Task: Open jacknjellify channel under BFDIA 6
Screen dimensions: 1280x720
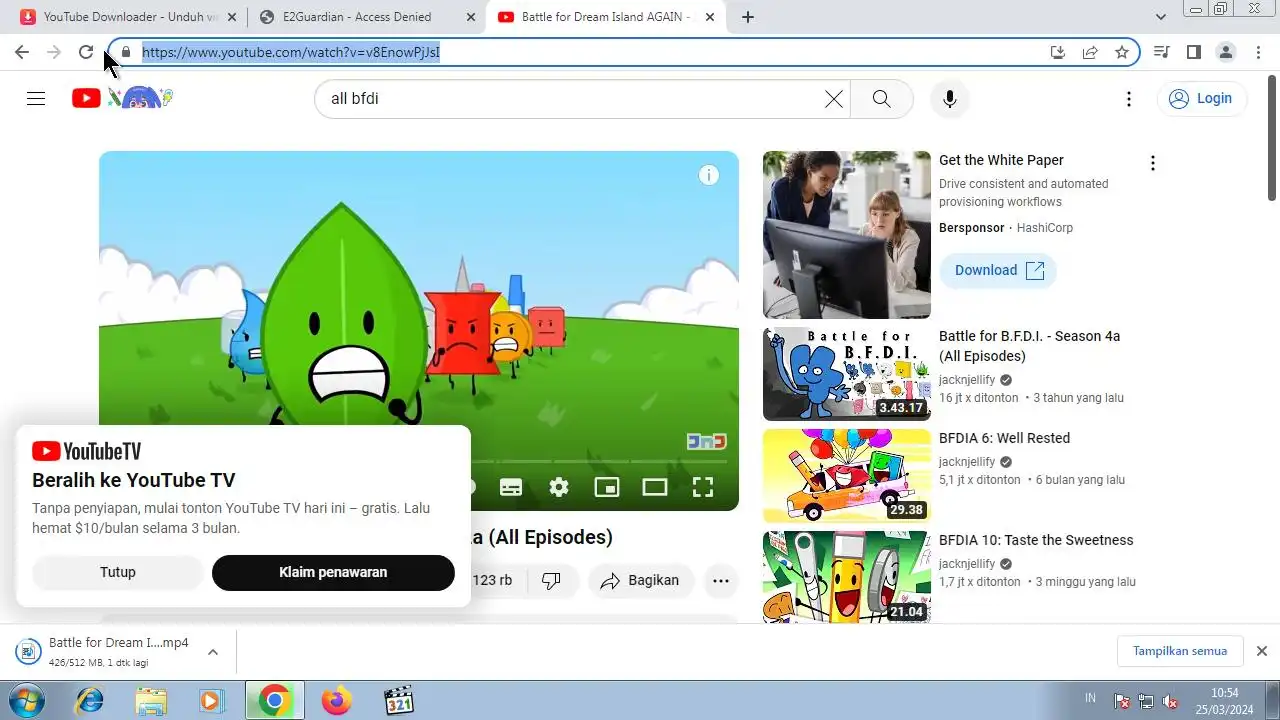Action: tap(967, 462)
